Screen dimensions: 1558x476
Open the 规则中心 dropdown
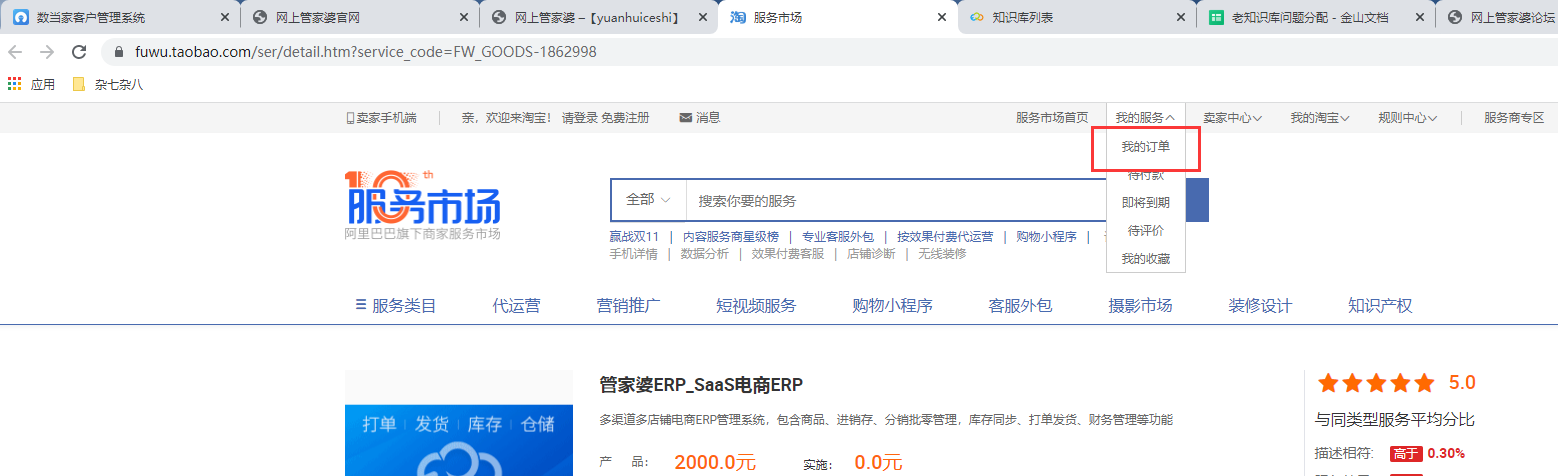1407,118
